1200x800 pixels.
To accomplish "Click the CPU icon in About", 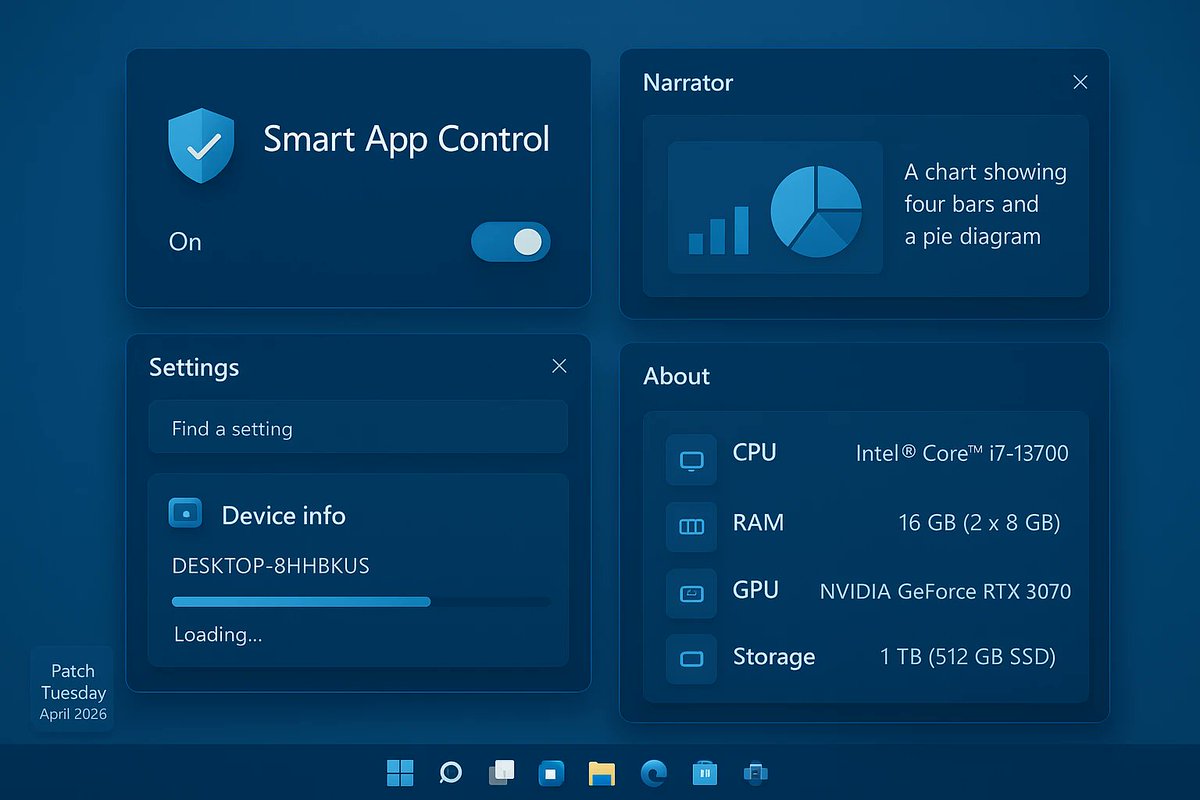I will pyautogui.click(x=691, y=460).
